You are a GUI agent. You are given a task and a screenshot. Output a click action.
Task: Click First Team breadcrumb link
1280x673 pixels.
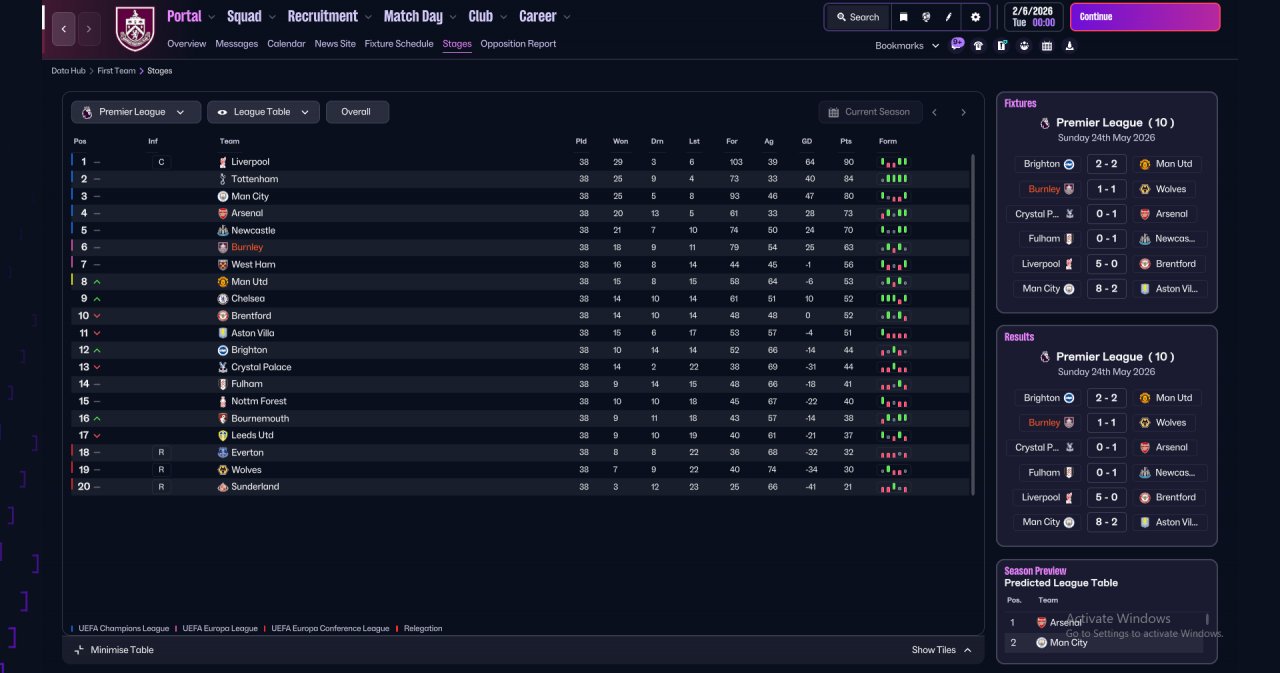[116, 71]
